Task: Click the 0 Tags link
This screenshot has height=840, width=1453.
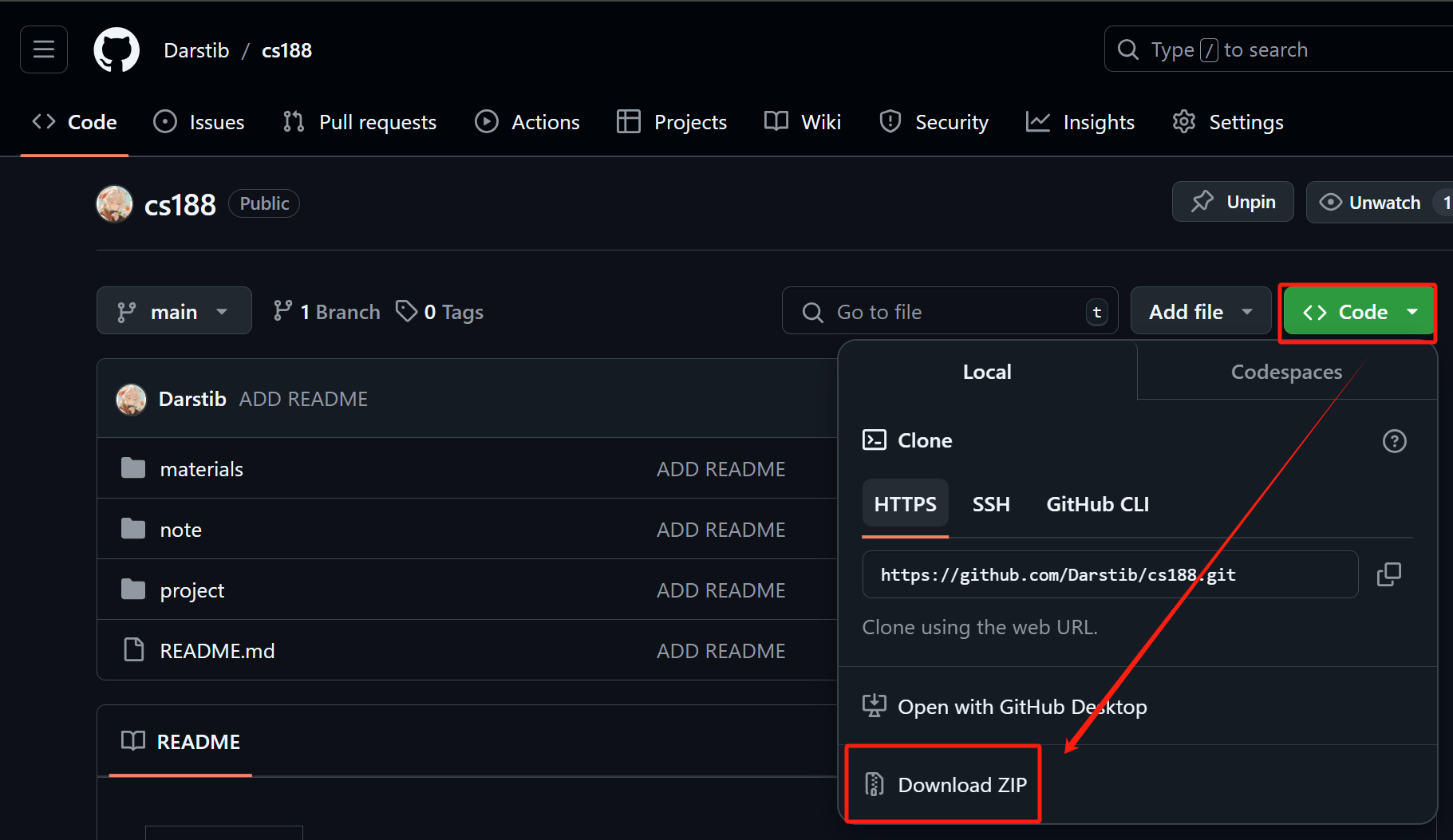Action: click(440, 312)
